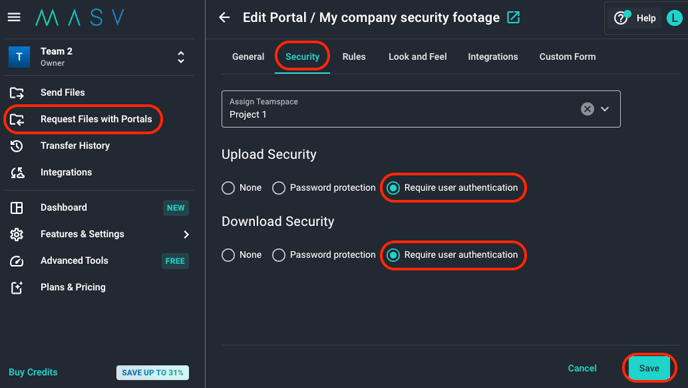Expand Features & Settings submenu chevron
The height and width of the screenshot is (388, 688).
tap(186, 234)
